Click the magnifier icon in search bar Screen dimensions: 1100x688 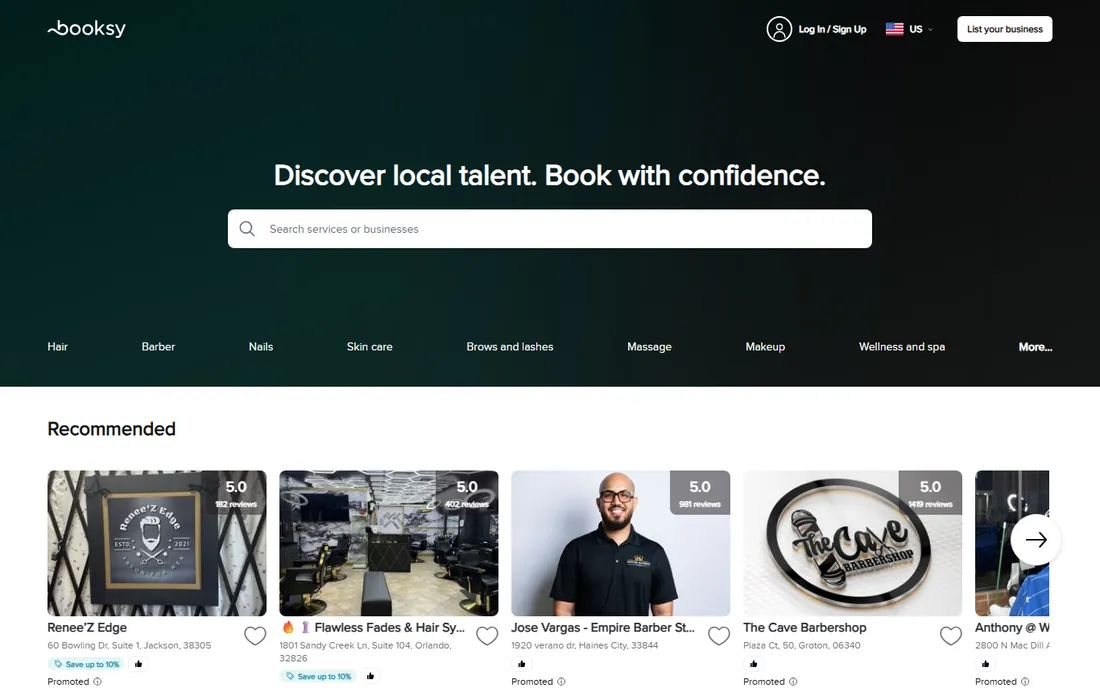247,229
